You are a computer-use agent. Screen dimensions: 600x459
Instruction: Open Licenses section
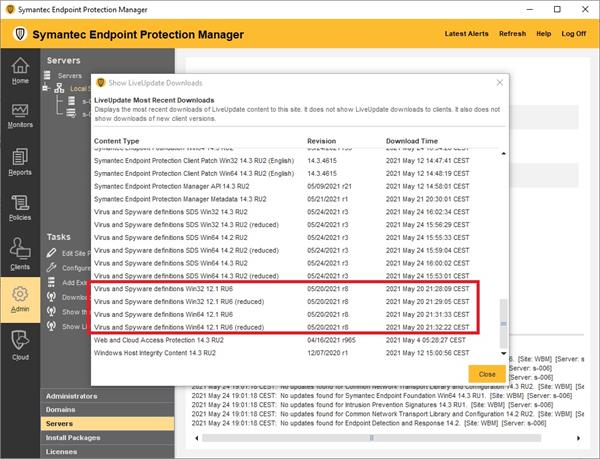107,452
